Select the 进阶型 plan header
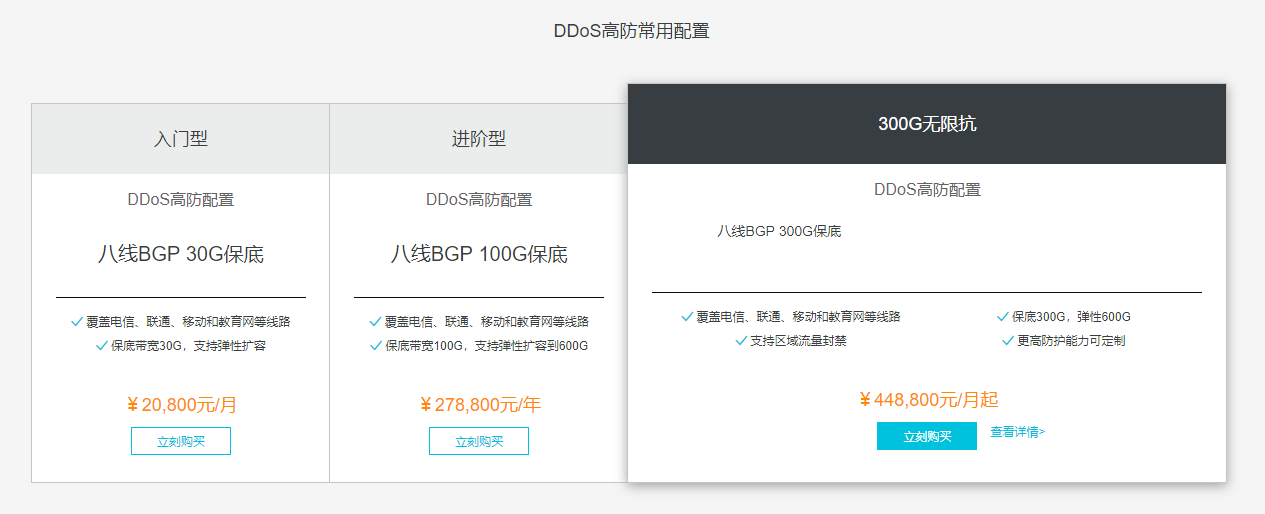 479,139
